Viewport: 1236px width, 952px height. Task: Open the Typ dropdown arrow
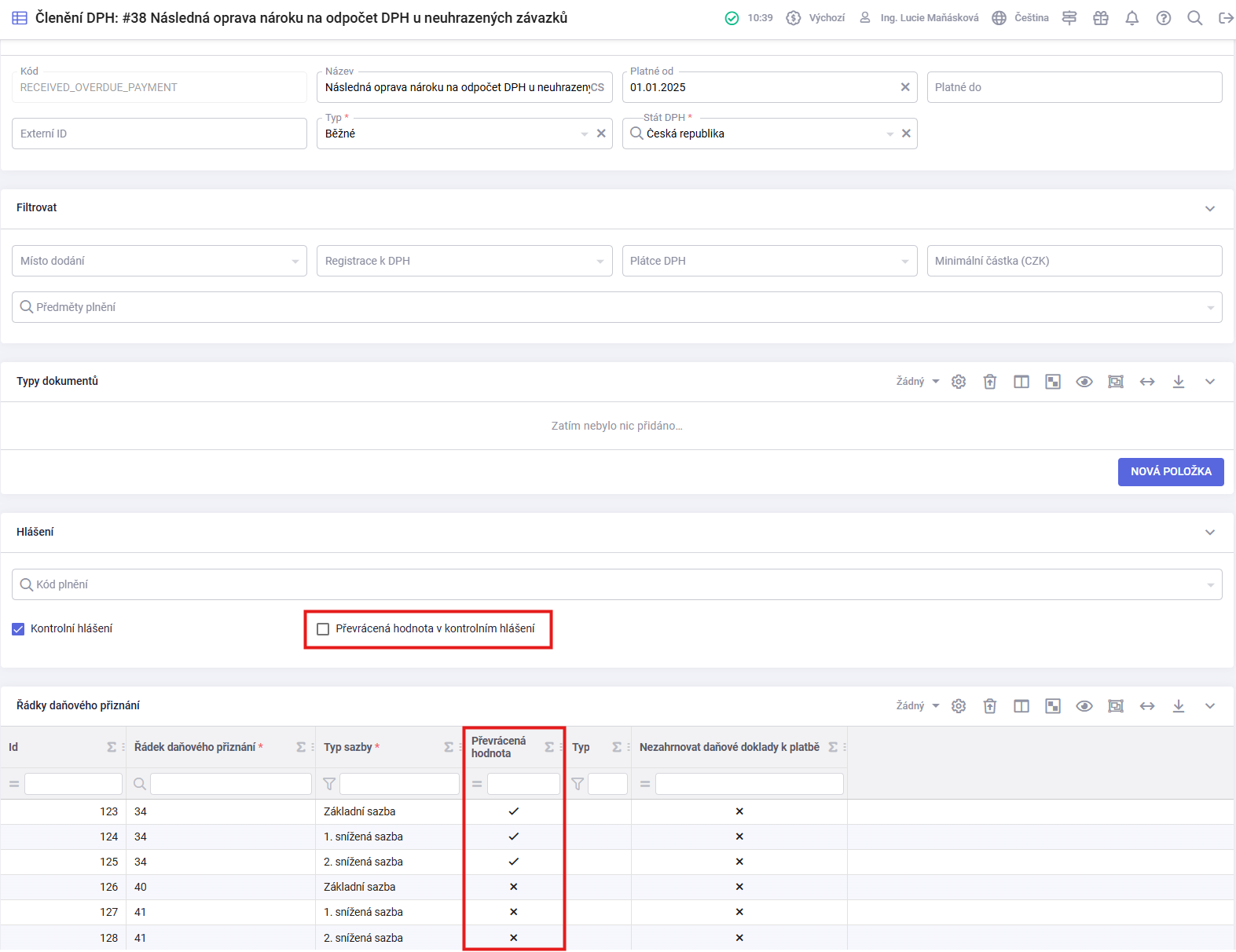tap(585, 134)
